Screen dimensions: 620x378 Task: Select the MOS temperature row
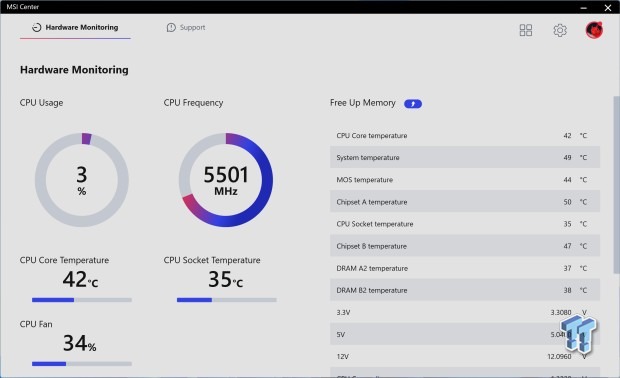(x=465, y=180)
